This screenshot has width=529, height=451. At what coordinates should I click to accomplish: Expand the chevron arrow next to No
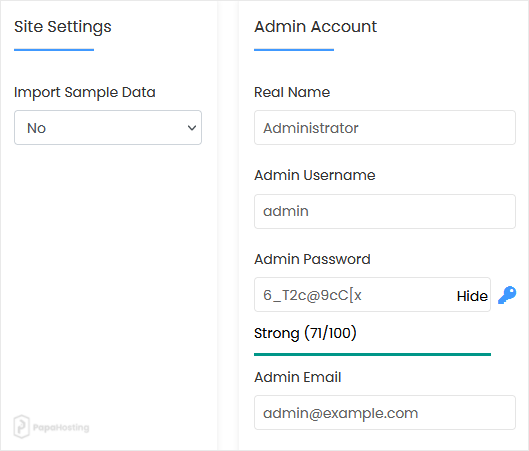[192, 128]
